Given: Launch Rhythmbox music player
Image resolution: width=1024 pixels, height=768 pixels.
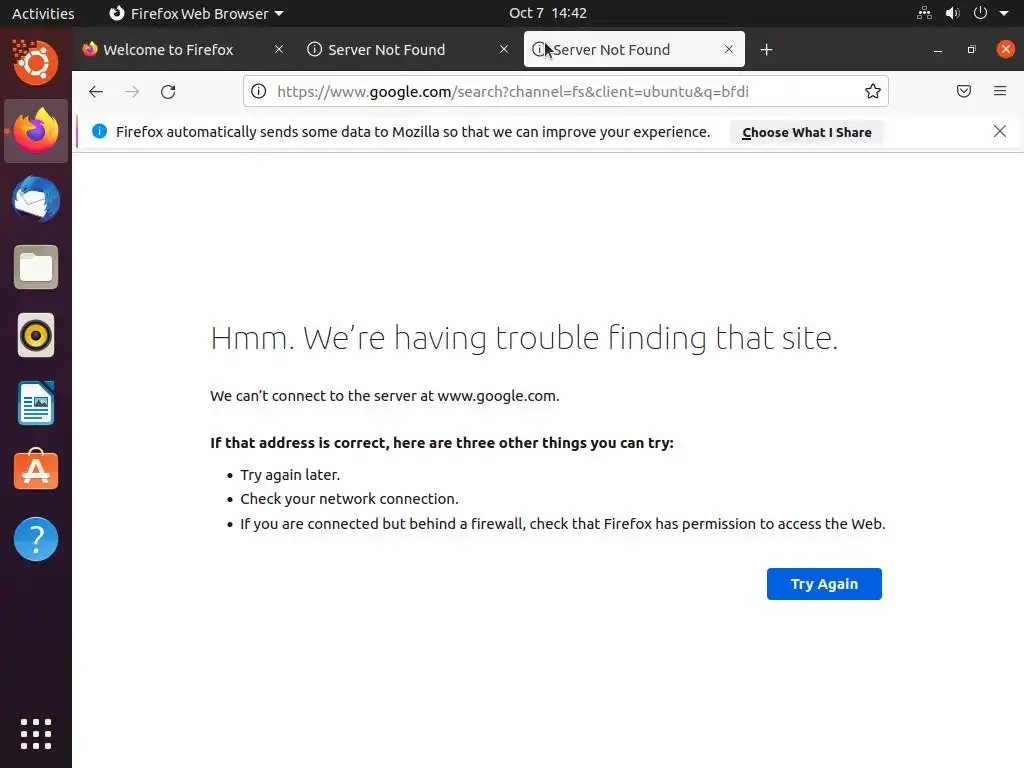Looking at the screenshot, I should coord(36,336).
